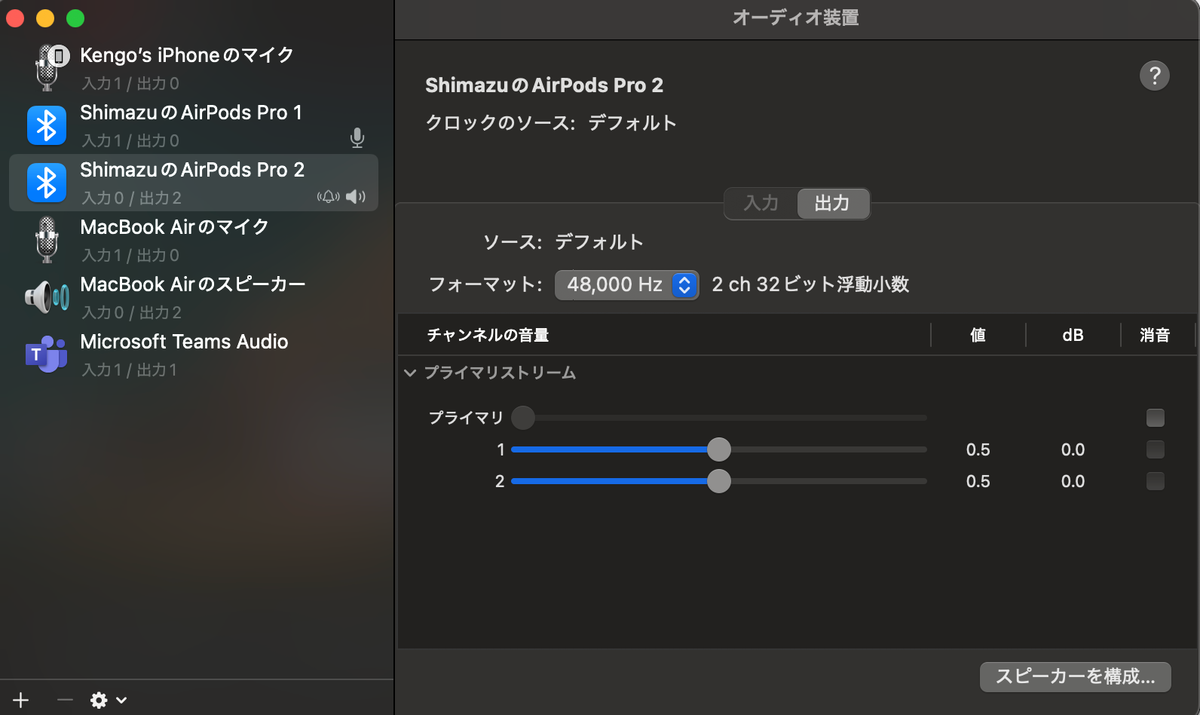Switch to the 入力 tab
Viewport: 1200px width, 715px height.
point(761,203)
